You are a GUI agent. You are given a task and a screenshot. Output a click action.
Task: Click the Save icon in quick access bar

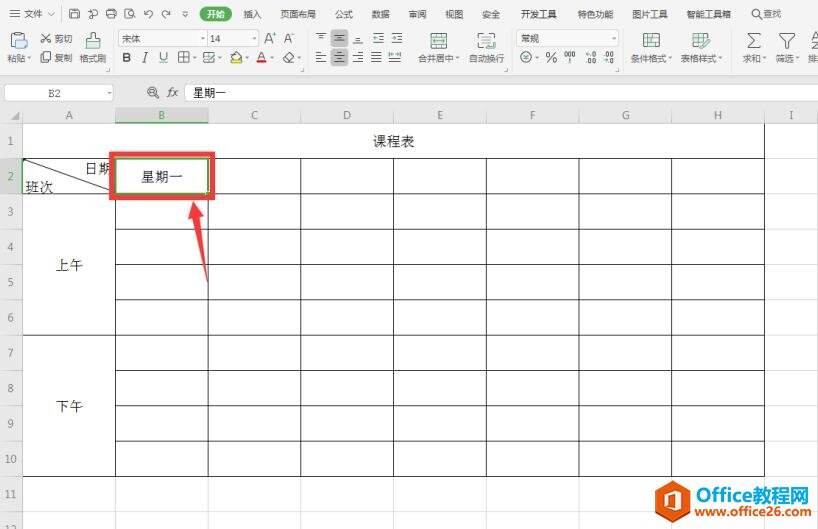(75, 14)
